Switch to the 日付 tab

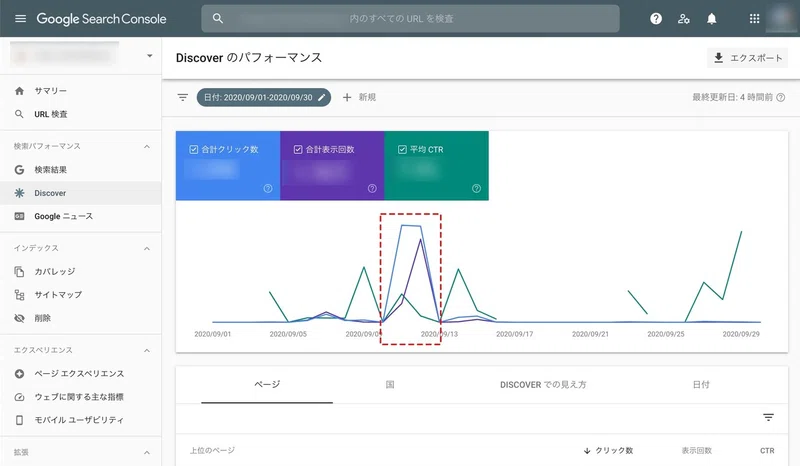(701, 384)
